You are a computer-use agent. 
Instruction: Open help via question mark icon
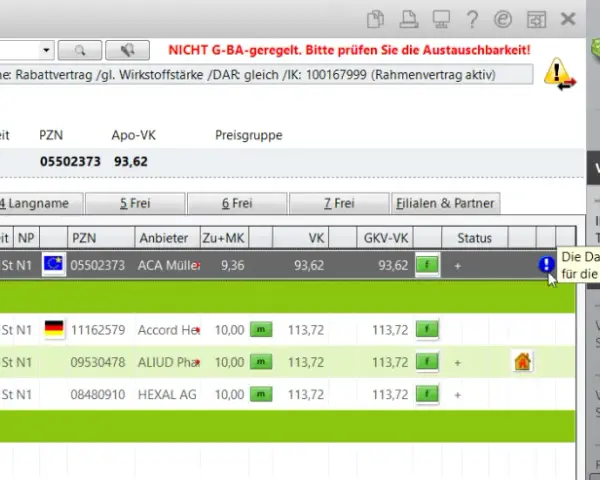coord(473,19)
